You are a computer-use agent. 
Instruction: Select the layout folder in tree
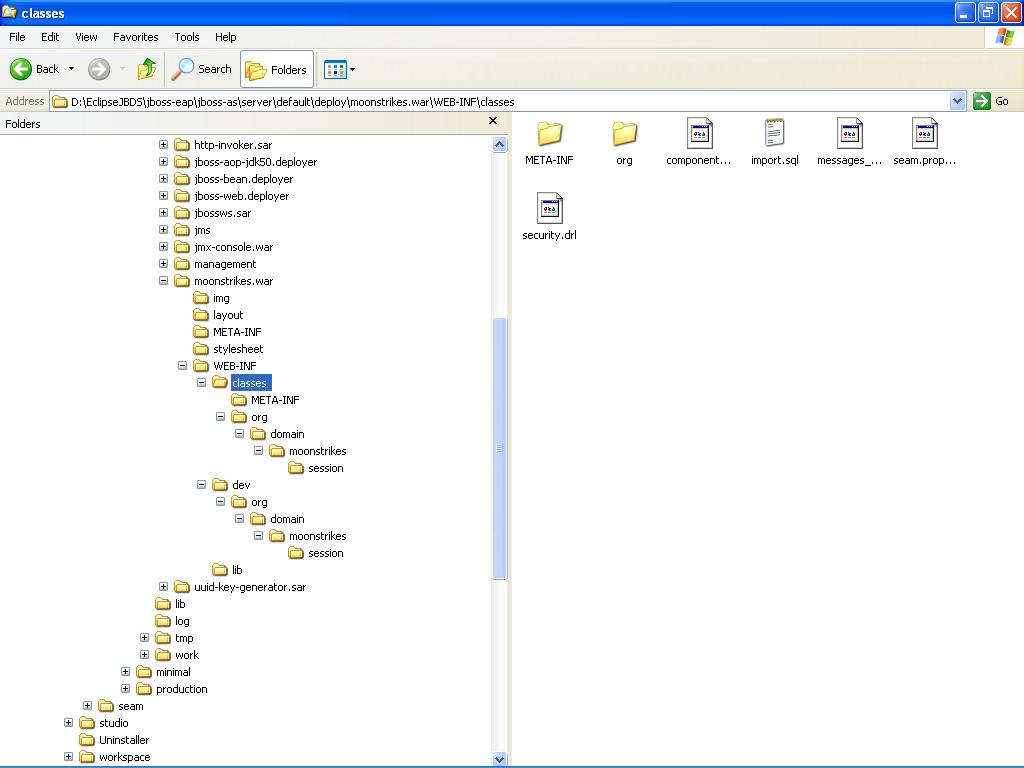(227, 315)
